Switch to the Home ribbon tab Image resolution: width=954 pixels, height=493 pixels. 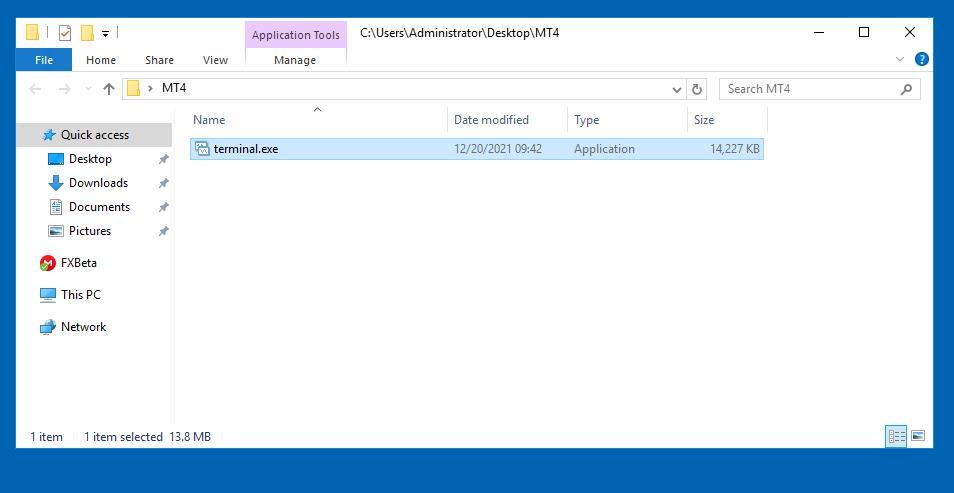100,60
